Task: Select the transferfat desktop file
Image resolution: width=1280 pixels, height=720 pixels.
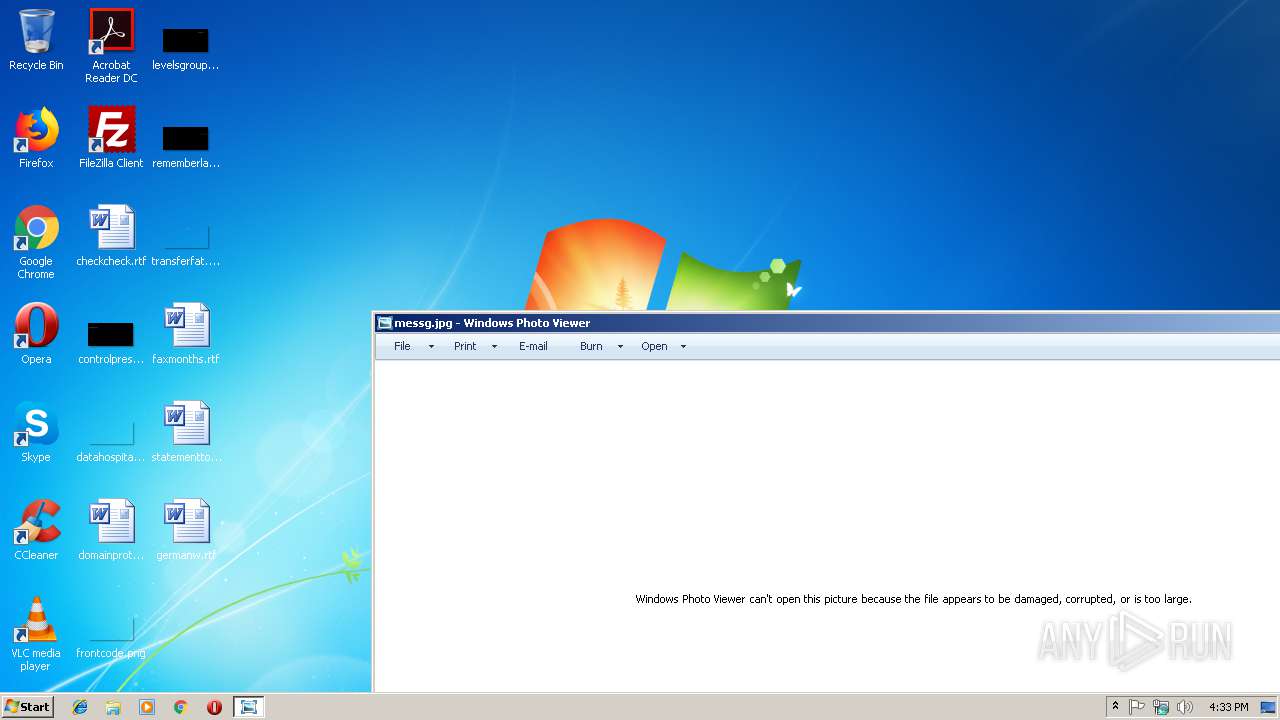Action: coord(186,245)
